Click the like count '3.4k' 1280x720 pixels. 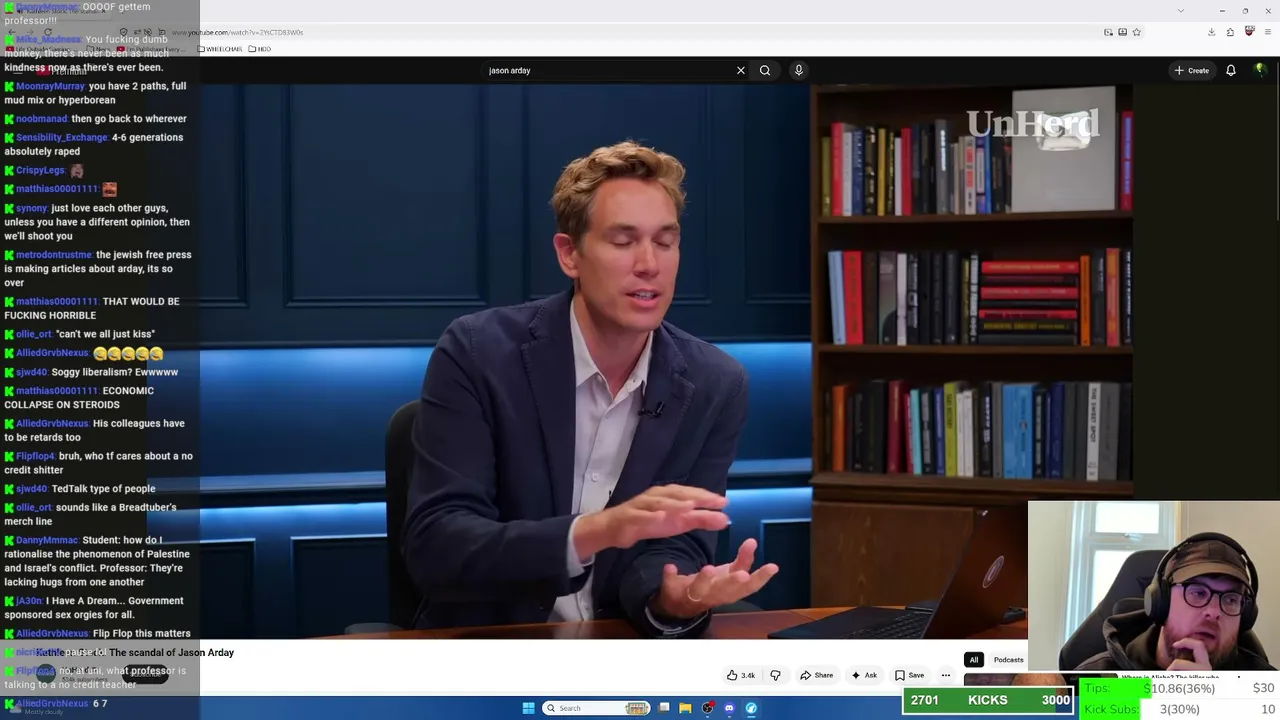[748, 675]
